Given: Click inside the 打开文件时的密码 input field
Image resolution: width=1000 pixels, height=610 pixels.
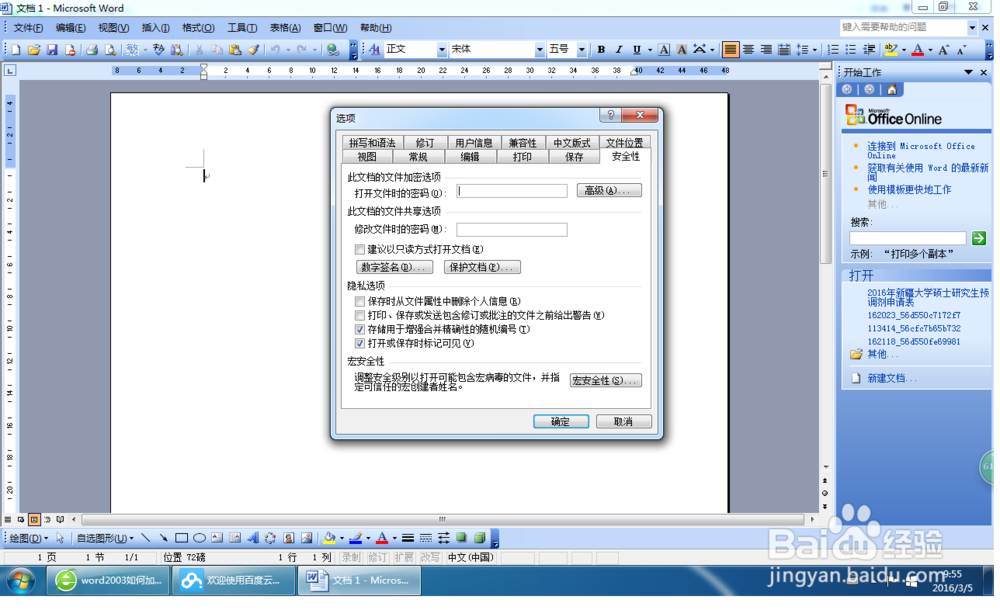Looking at the screenshot, I should point(511,190).
